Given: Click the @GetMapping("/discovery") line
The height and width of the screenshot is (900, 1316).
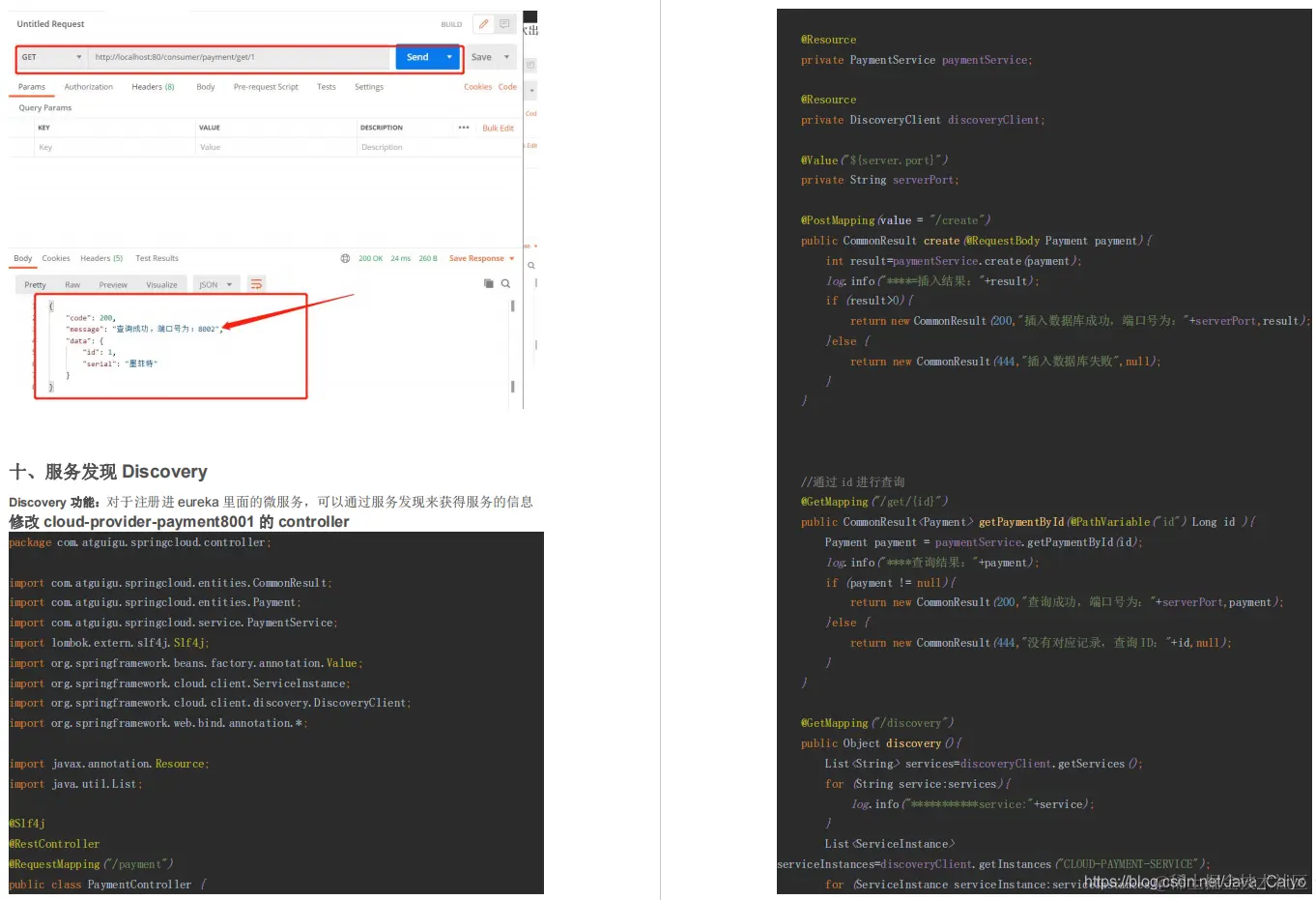Looking at the screenshot, I should pos(877,723).
